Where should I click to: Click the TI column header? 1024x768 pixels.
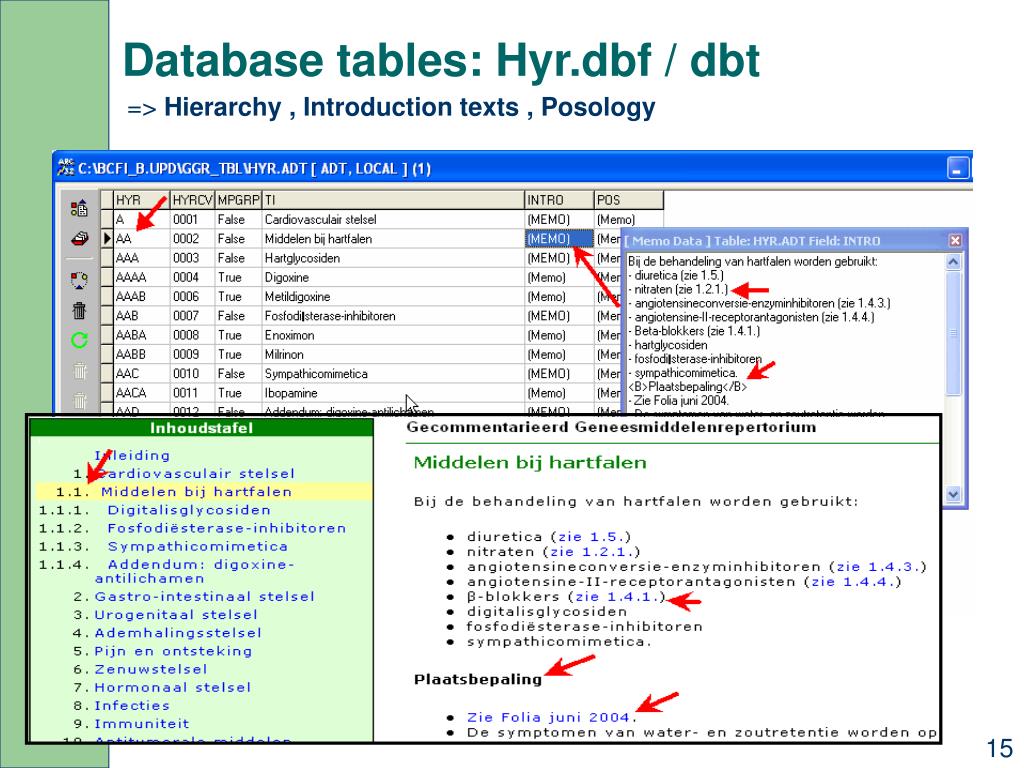393,200
